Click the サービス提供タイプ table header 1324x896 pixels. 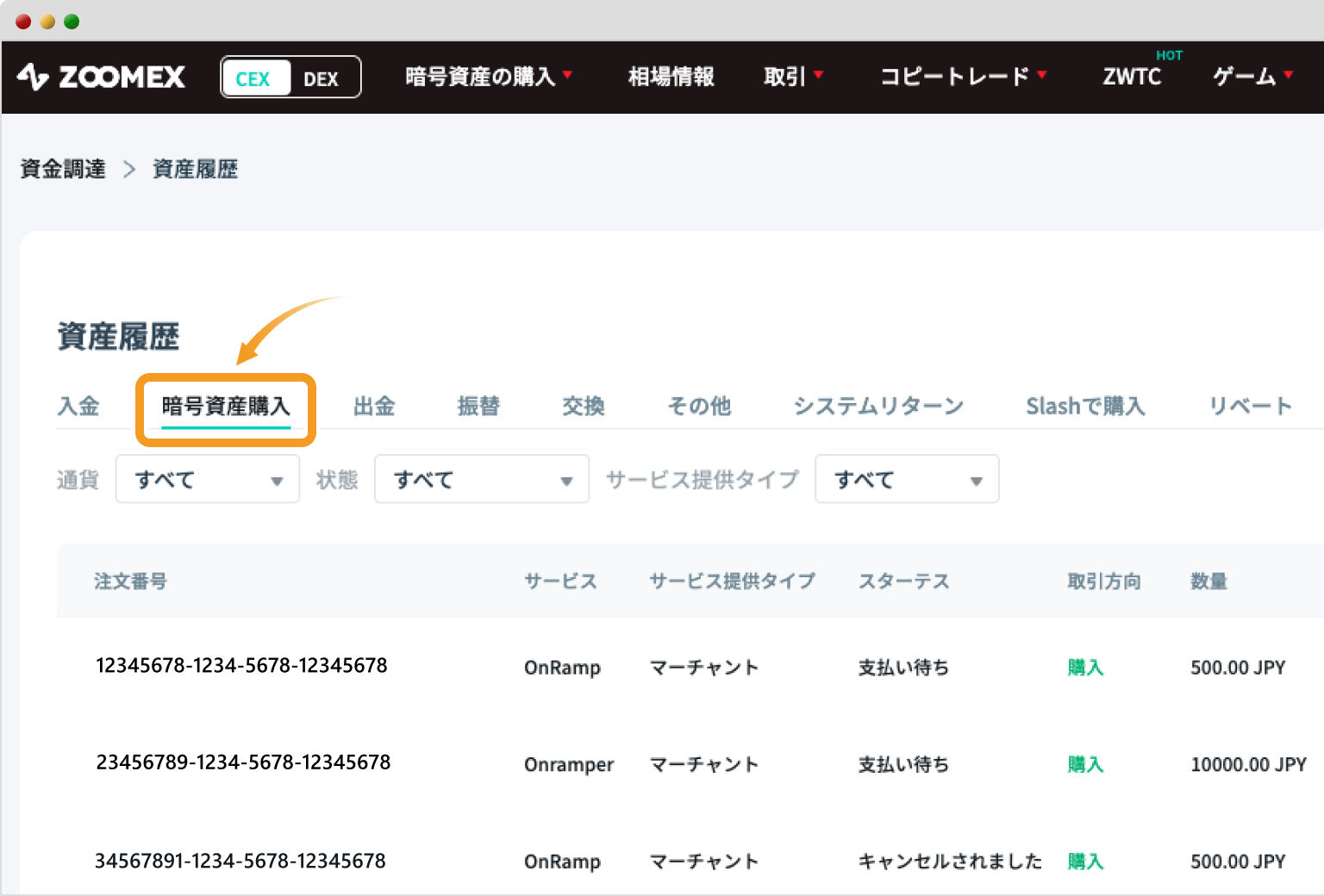coord(732,582)
